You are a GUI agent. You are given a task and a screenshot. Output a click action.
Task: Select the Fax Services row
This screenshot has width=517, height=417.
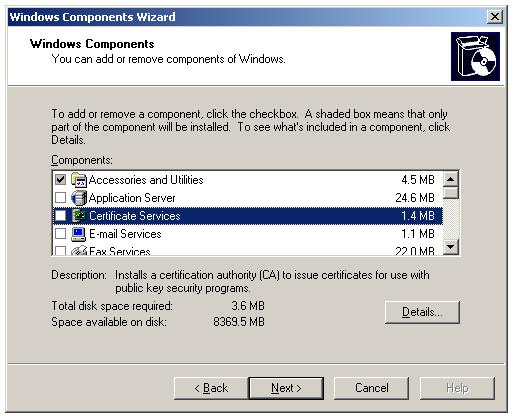pos(248,250)
